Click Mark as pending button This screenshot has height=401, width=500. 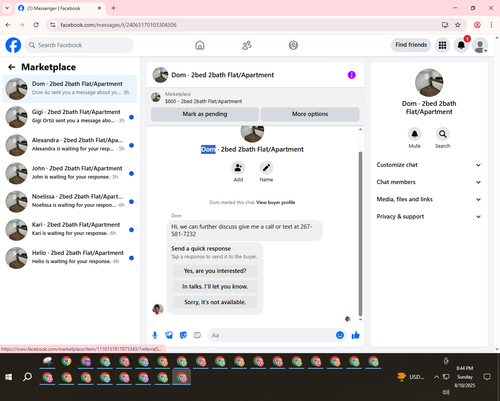(x=205, y=114)
